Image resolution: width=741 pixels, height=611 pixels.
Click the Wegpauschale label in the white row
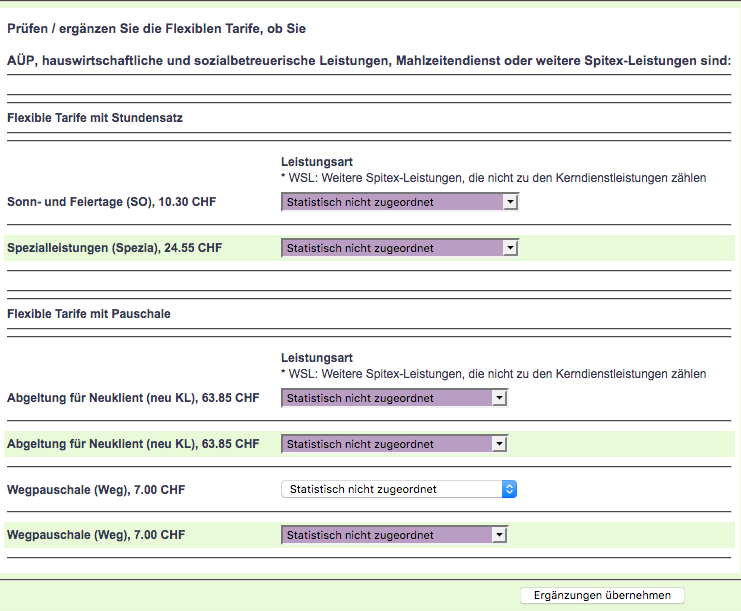point(96,490)
